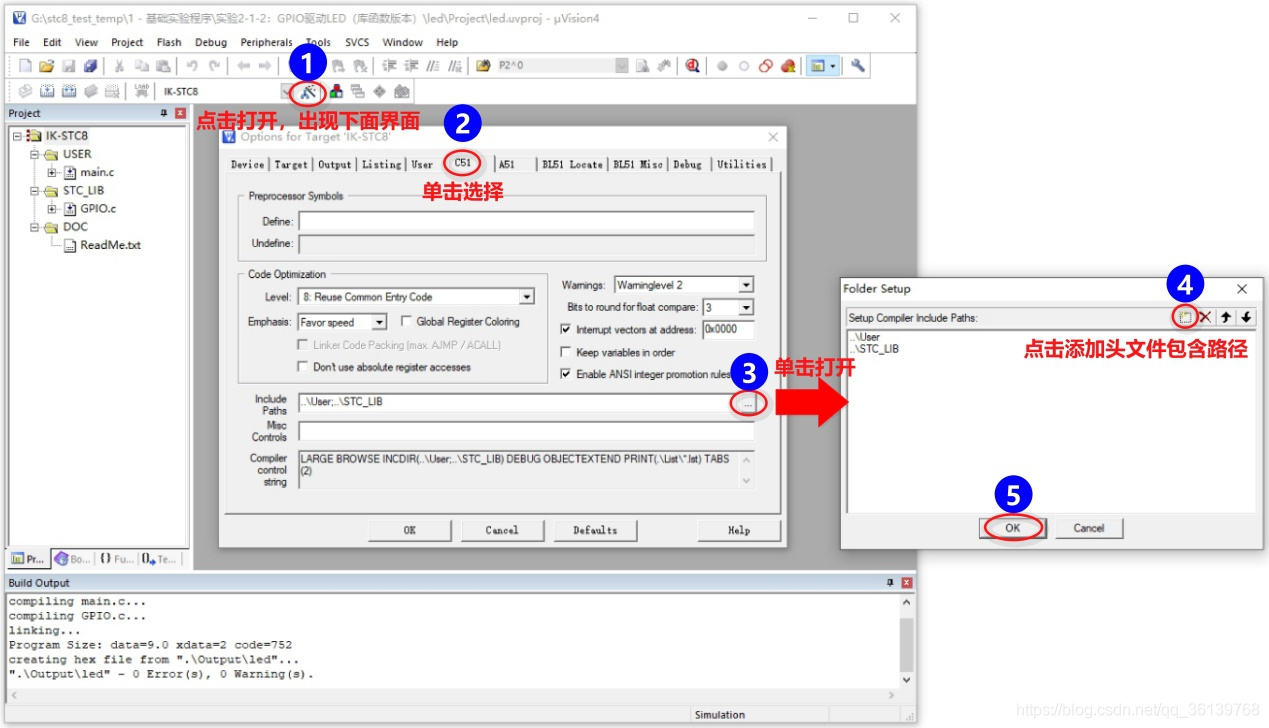Switch to the Output tab

coord(335,164)
